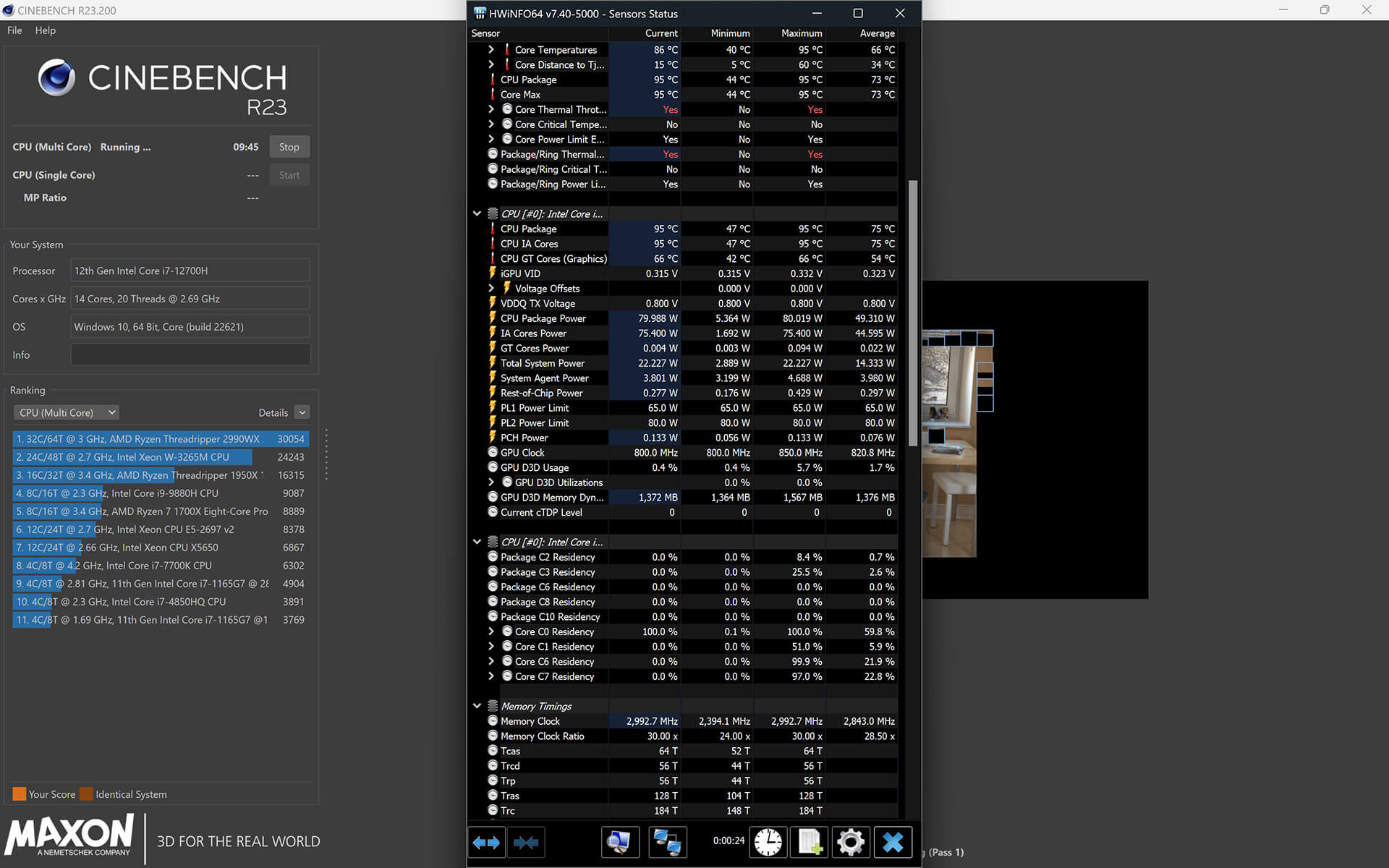The width and height of the screenshot is (1389, 868).
Task: Collapse the Memory Timings section
Action: [477, 706]
